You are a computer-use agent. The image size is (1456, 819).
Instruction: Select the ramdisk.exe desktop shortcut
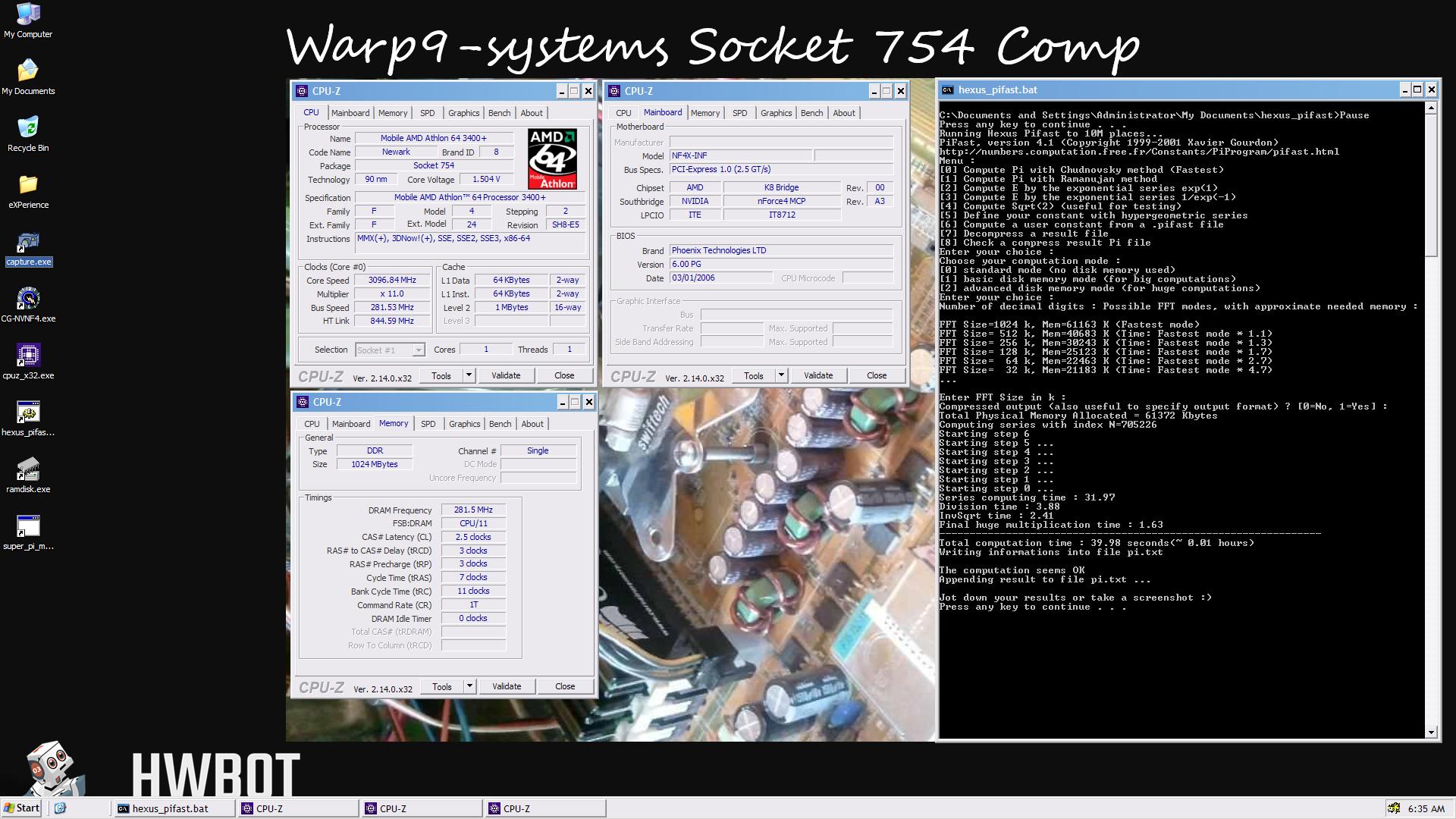point(28,475)
